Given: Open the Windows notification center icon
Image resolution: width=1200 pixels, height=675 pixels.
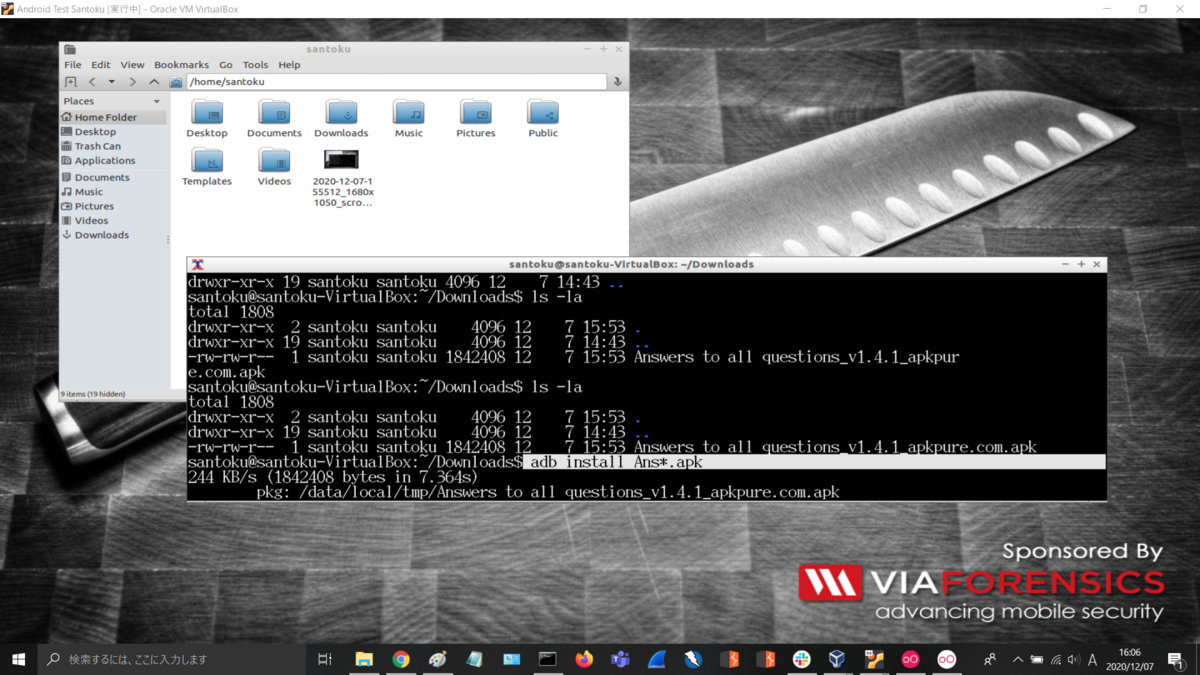Looking at the screenshot, I should (x=1176, y=659).
